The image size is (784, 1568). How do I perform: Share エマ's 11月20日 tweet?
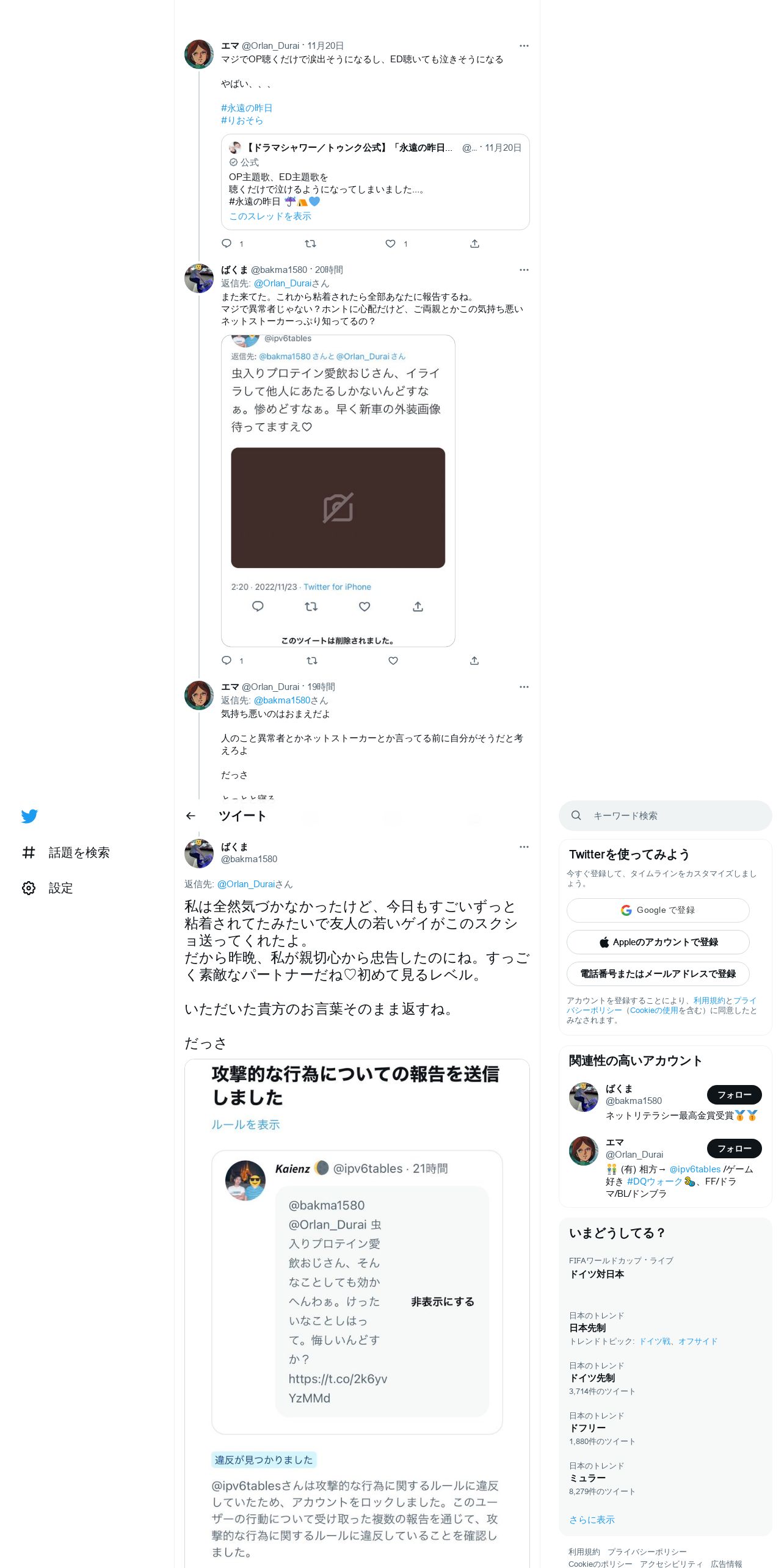click(474, 244)
